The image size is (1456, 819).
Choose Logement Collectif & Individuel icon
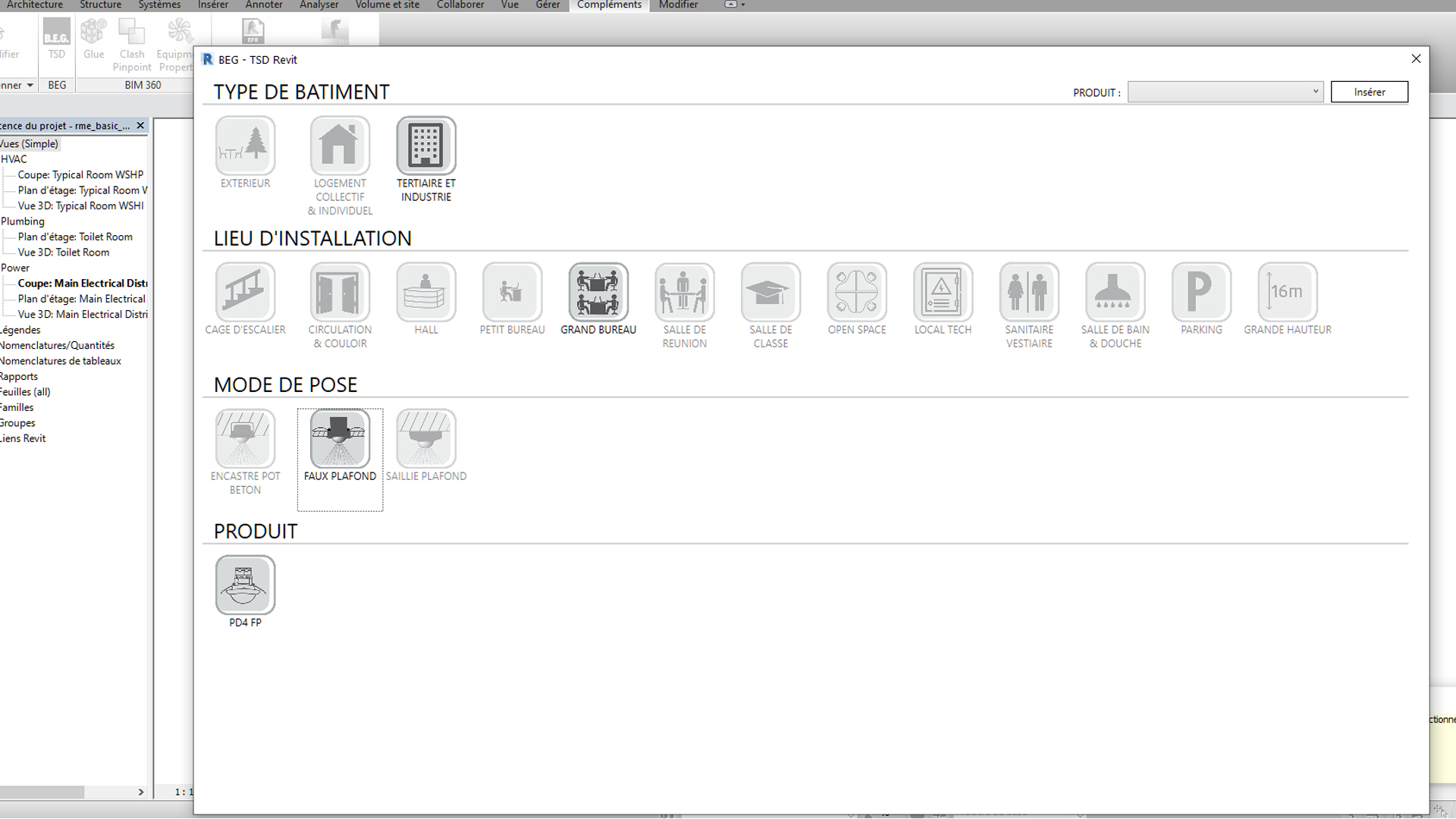tap(340, 146)
